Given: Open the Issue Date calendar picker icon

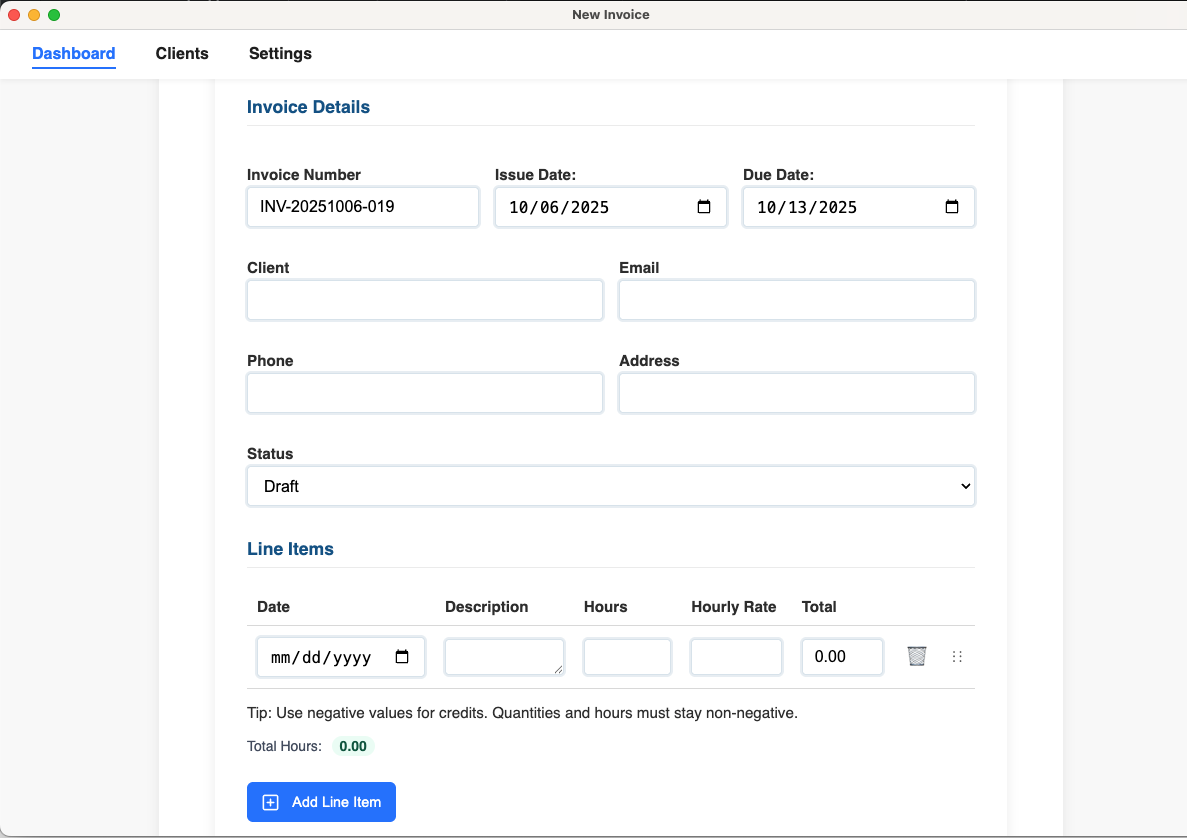Looking at the screenshot, I should coord(704,207).
